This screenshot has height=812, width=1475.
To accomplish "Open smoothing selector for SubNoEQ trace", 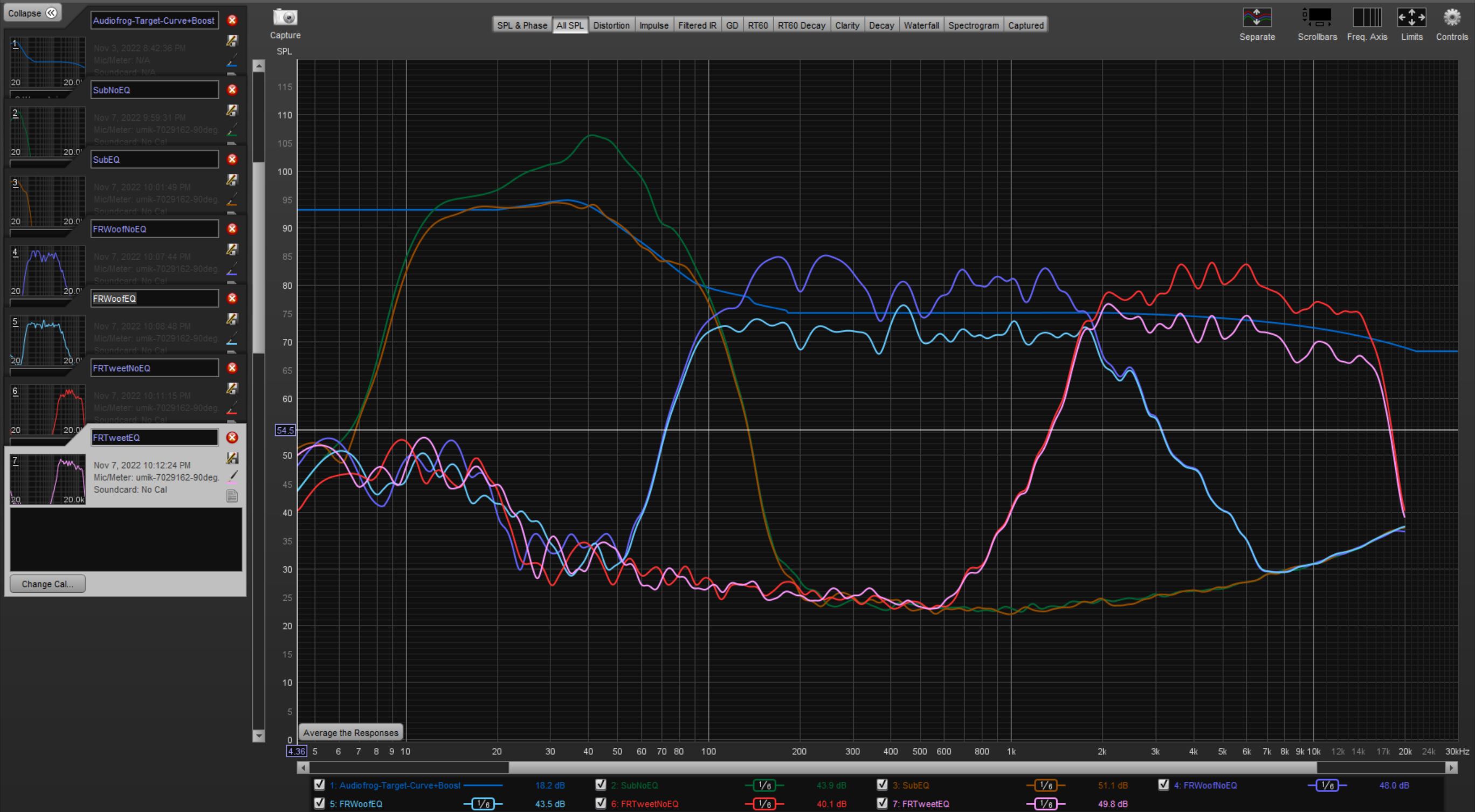I will (764, 785).
